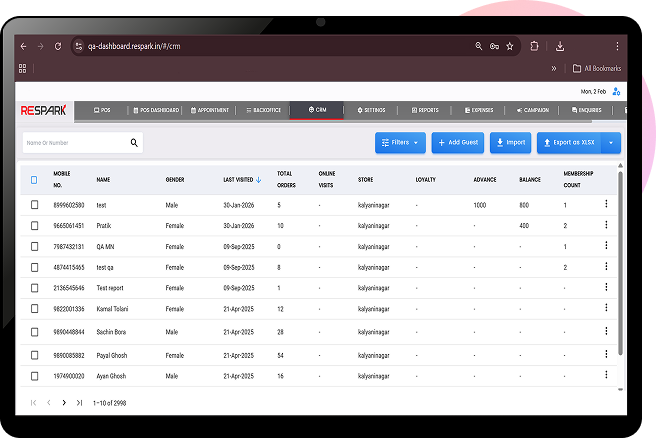Switch to the Appointment tab
The width and height of the screenshot is (656, 438).
[x=210, y=110]
